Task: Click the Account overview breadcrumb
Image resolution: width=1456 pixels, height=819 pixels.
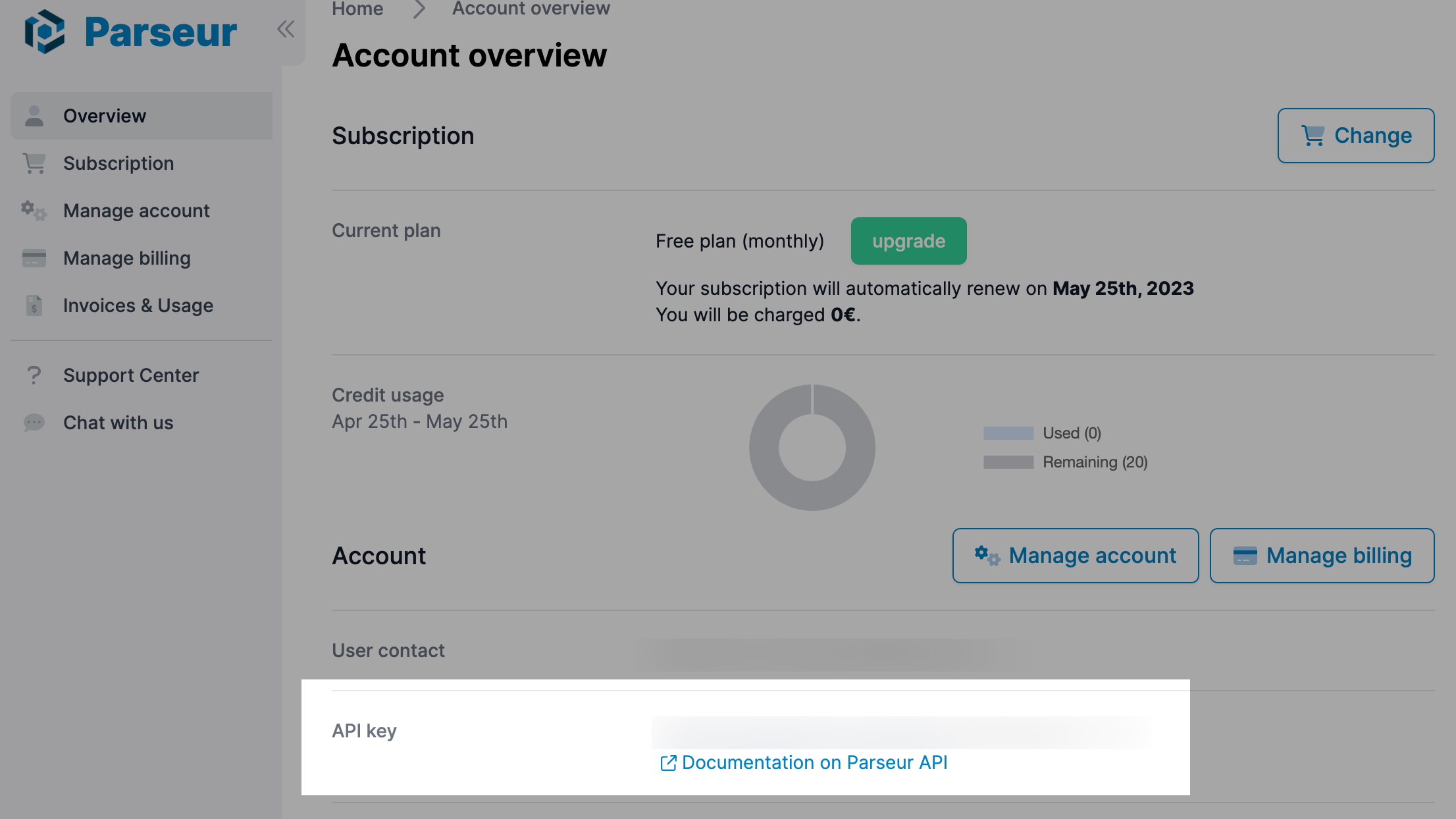Action: click(x=531, y=9)
